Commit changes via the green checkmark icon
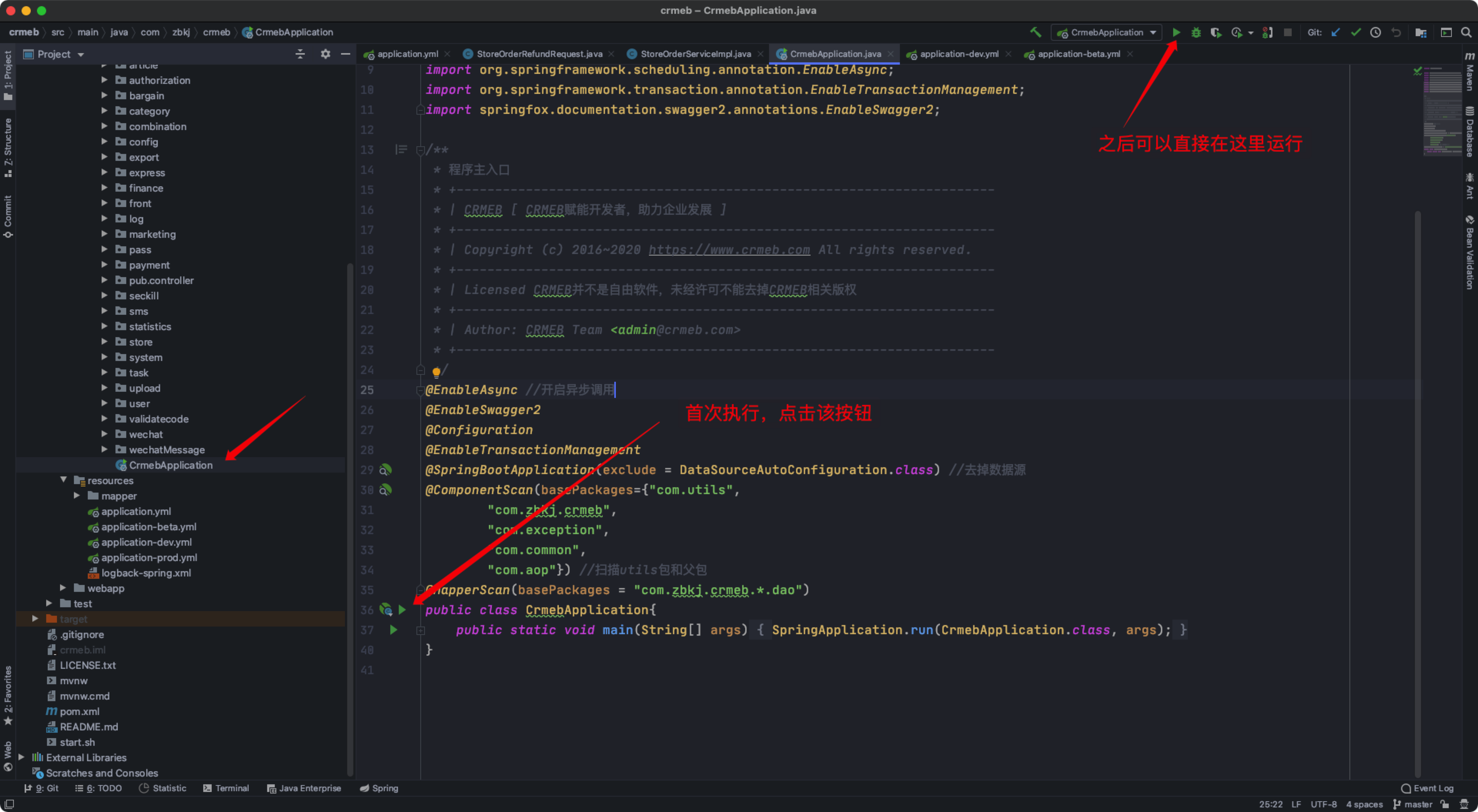 click(1356, 32)
